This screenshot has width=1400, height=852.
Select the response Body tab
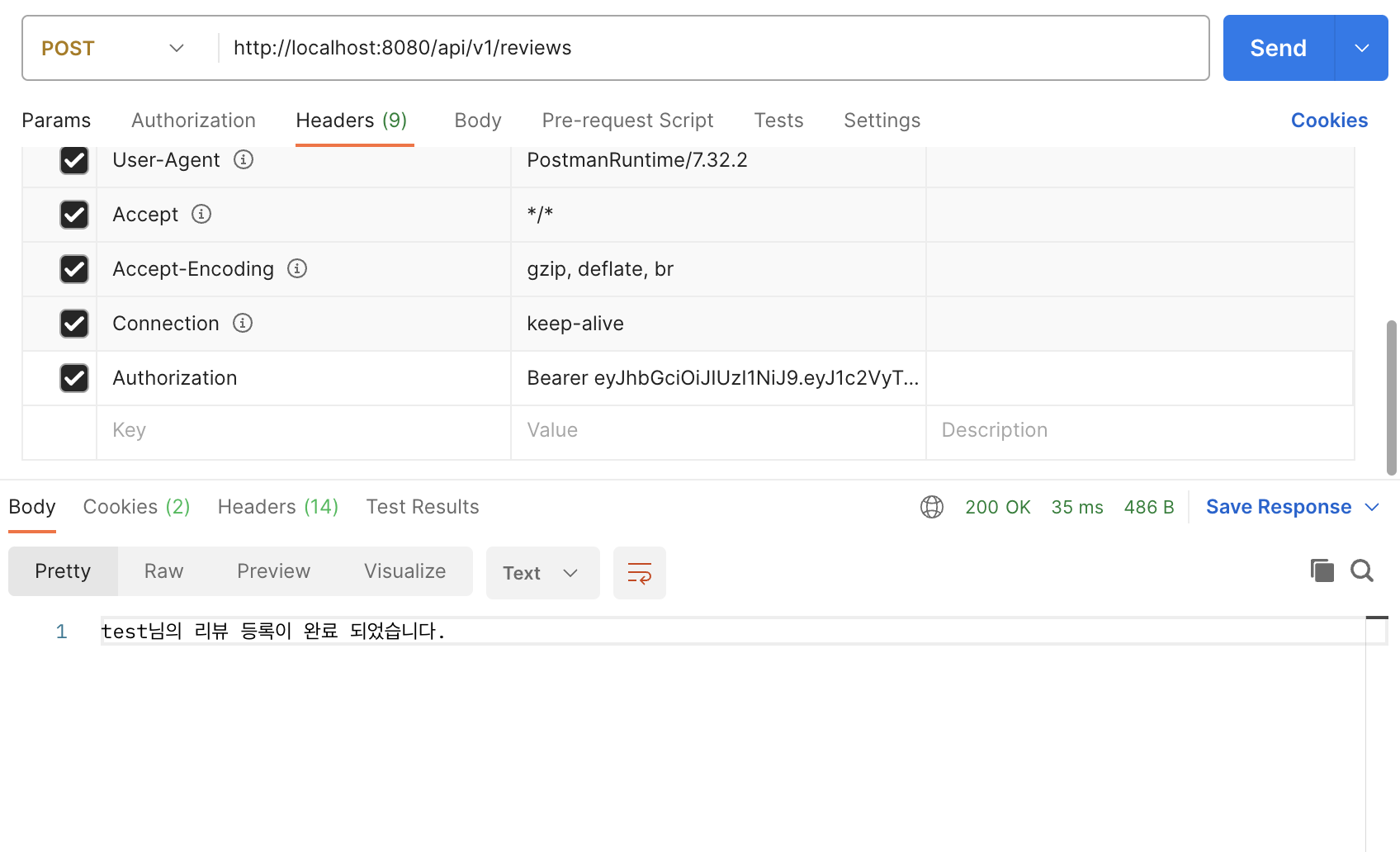(32, 507)
